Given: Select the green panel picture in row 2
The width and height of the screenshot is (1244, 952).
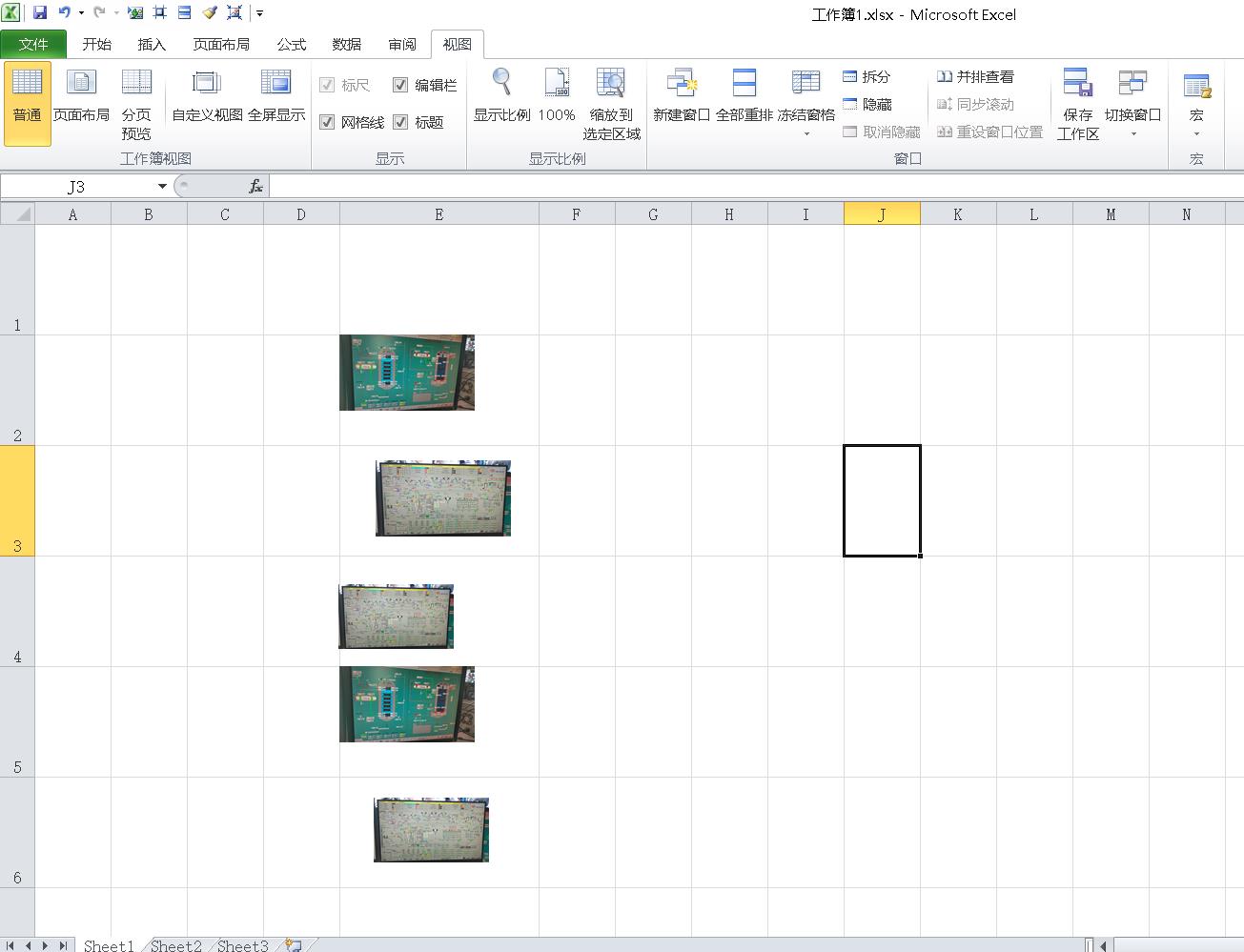Looking at the screenshot, I should click(407, 373).
